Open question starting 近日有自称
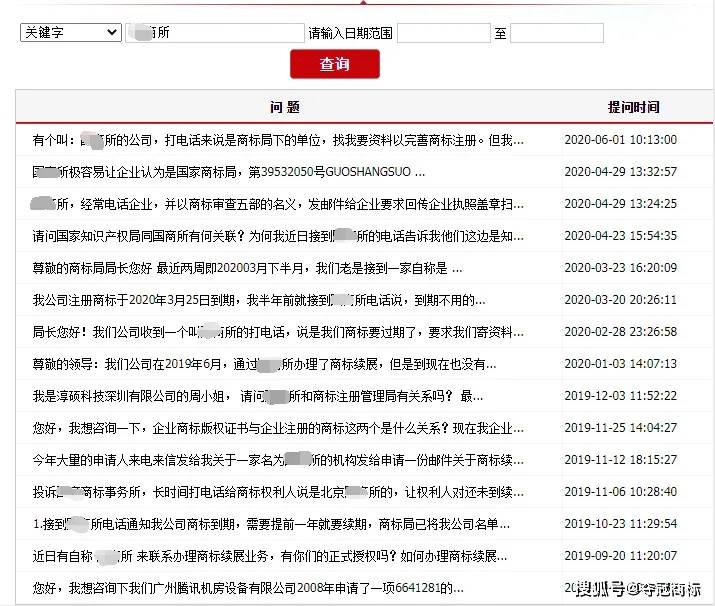 tap(269, 556)
